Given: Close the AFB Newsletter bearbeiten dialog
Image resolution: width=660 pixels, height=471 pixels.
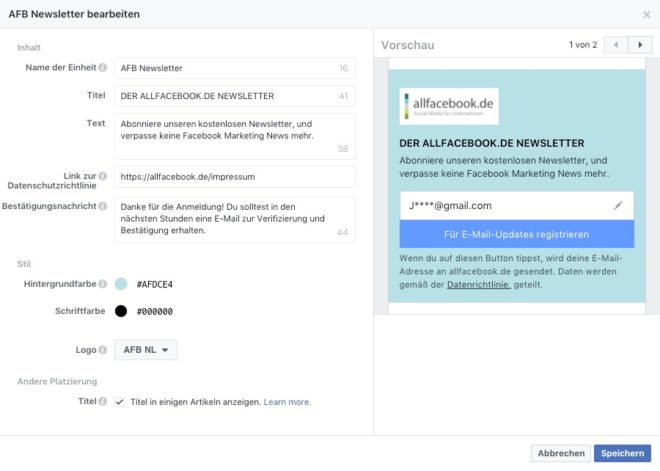Looking at the screenshot, I should (647, 15).
